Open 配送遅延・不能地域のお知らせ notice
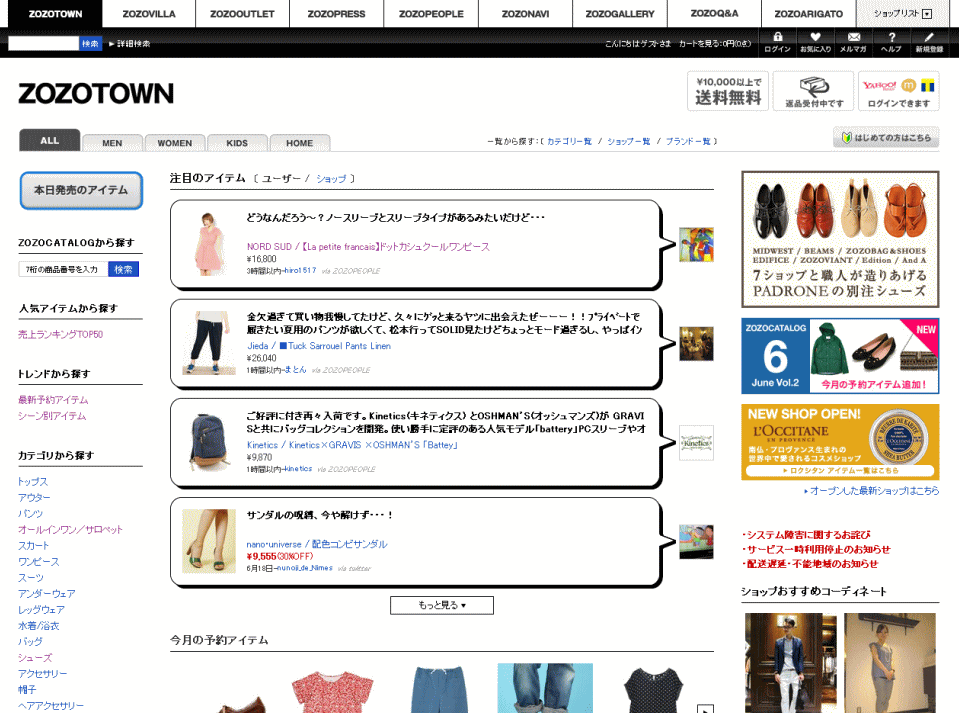This screenshot has width=959, height=713. tap(810, 564)
